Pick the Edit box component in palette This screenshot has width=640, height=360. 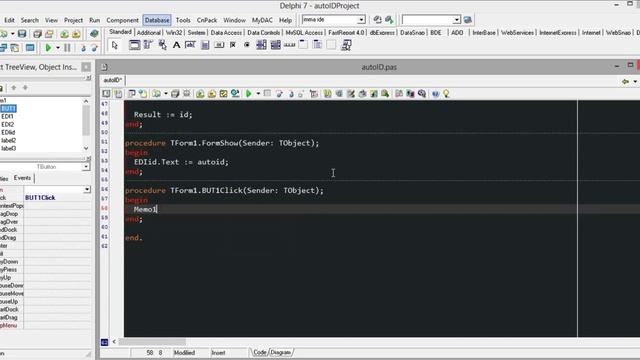[190, 45]
